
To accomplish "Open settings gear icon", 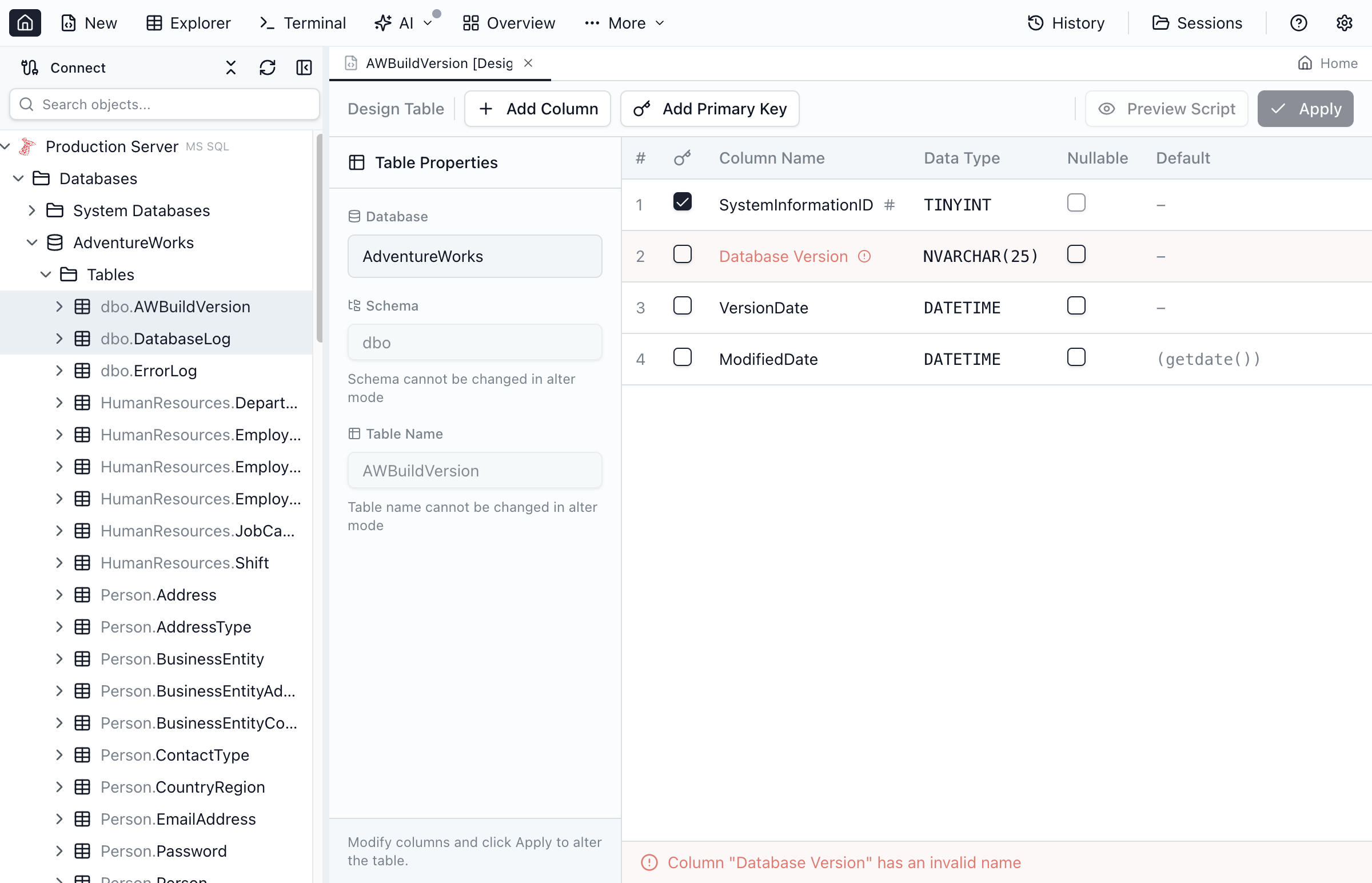I will point(1344,23).
